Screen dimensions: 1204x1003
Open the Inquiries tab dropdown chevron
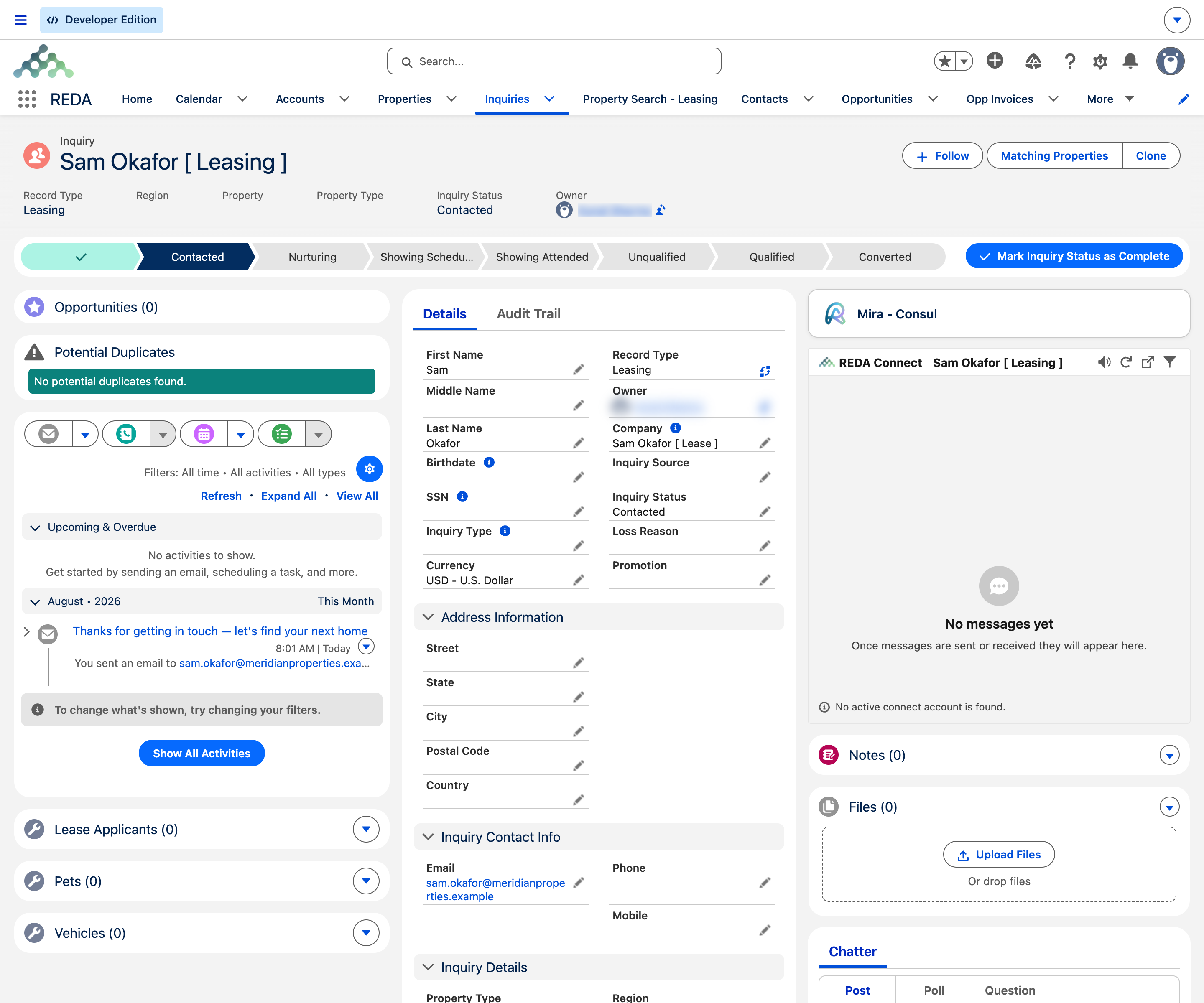point(549,99)
